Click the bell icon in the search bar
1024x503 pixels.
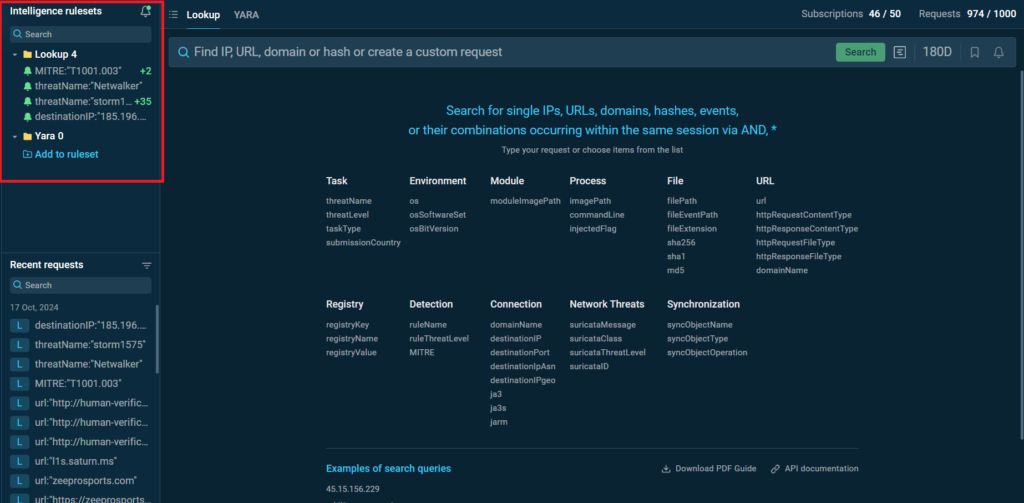[x=998, y=52]
